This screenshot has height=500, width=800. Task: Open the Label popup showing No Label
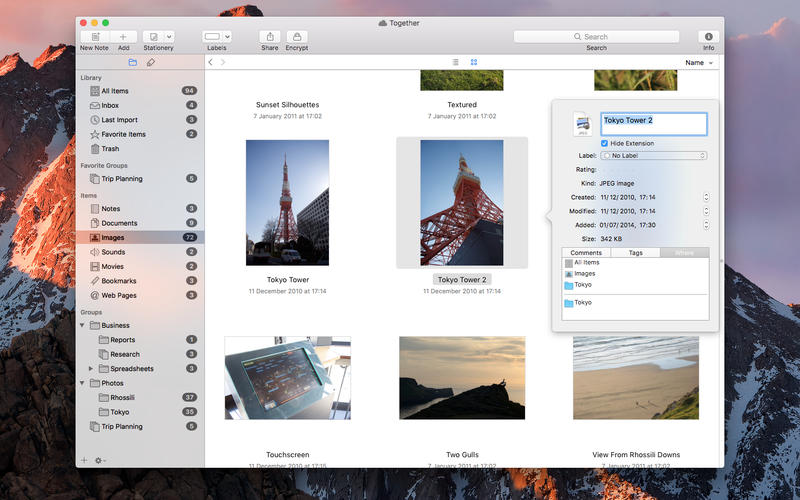654,156
